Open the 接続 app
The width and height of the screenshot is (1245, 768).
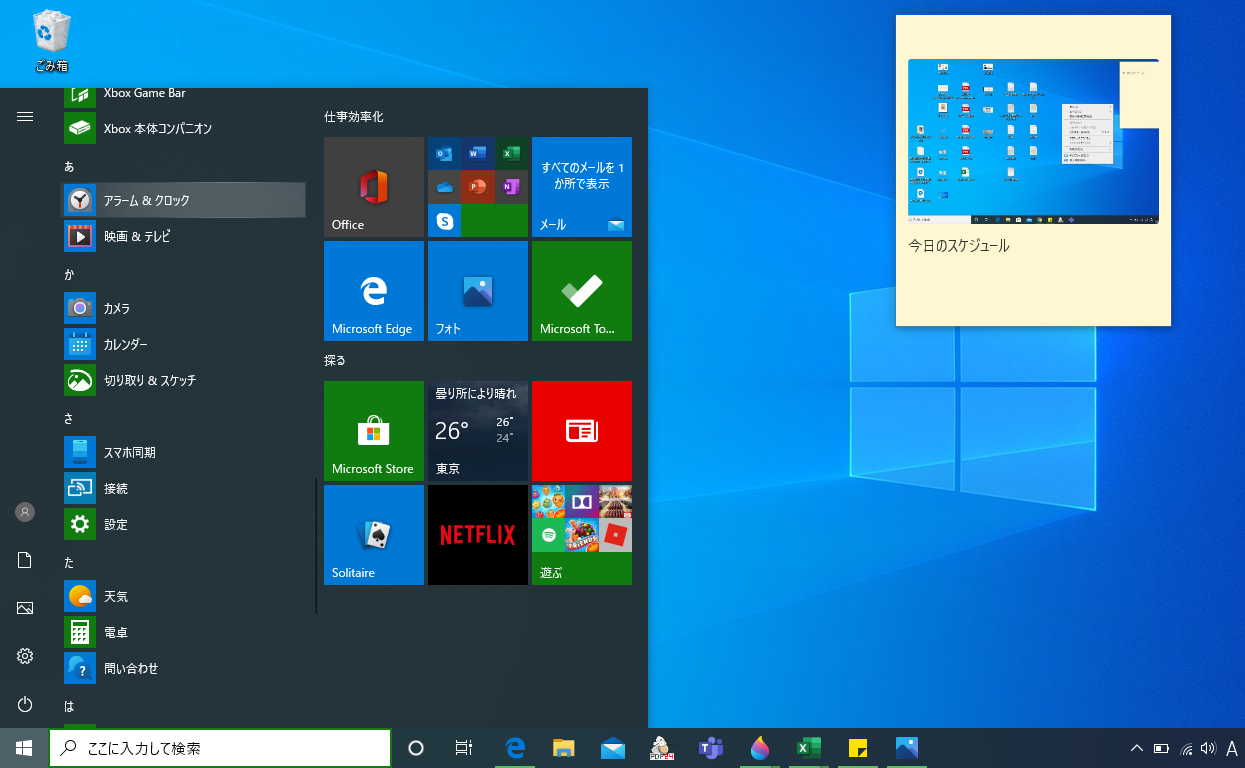[x=184, y=488]
